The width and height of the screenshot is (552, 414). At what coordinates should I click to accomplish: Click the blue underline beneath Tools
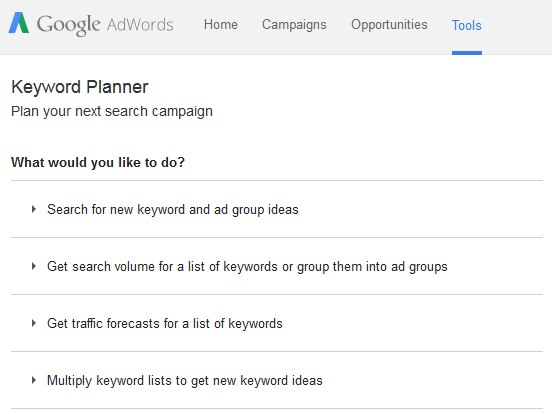coord(467,53)
